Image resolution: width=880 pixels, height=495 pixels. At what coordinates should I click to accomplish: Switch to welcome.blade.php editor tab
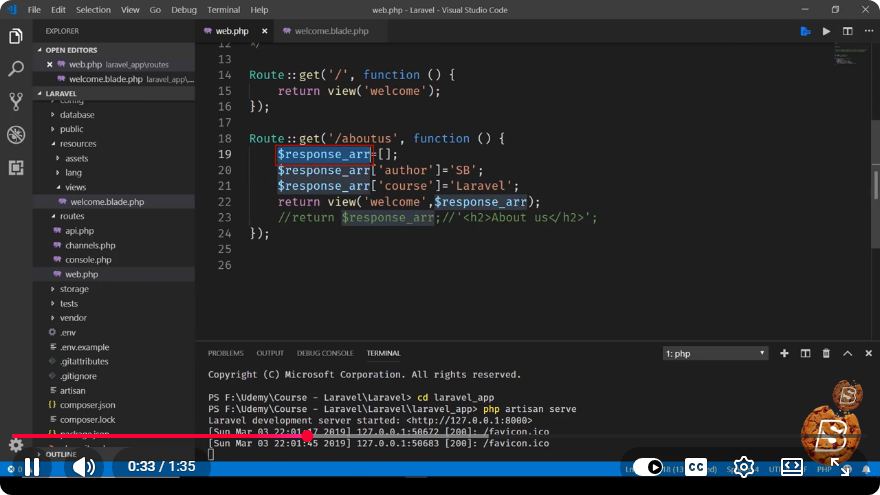coord(331,31)
